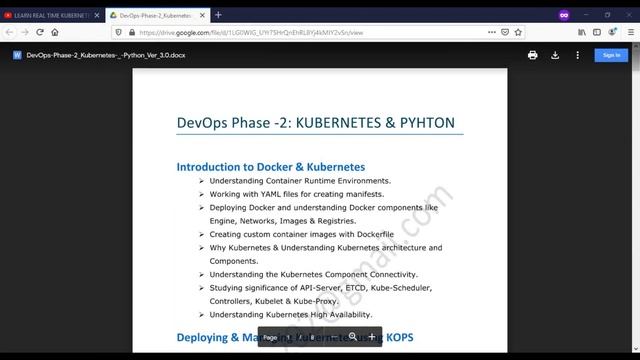
Task: Open the three-dot more actions menu
Action: (577, 55)
